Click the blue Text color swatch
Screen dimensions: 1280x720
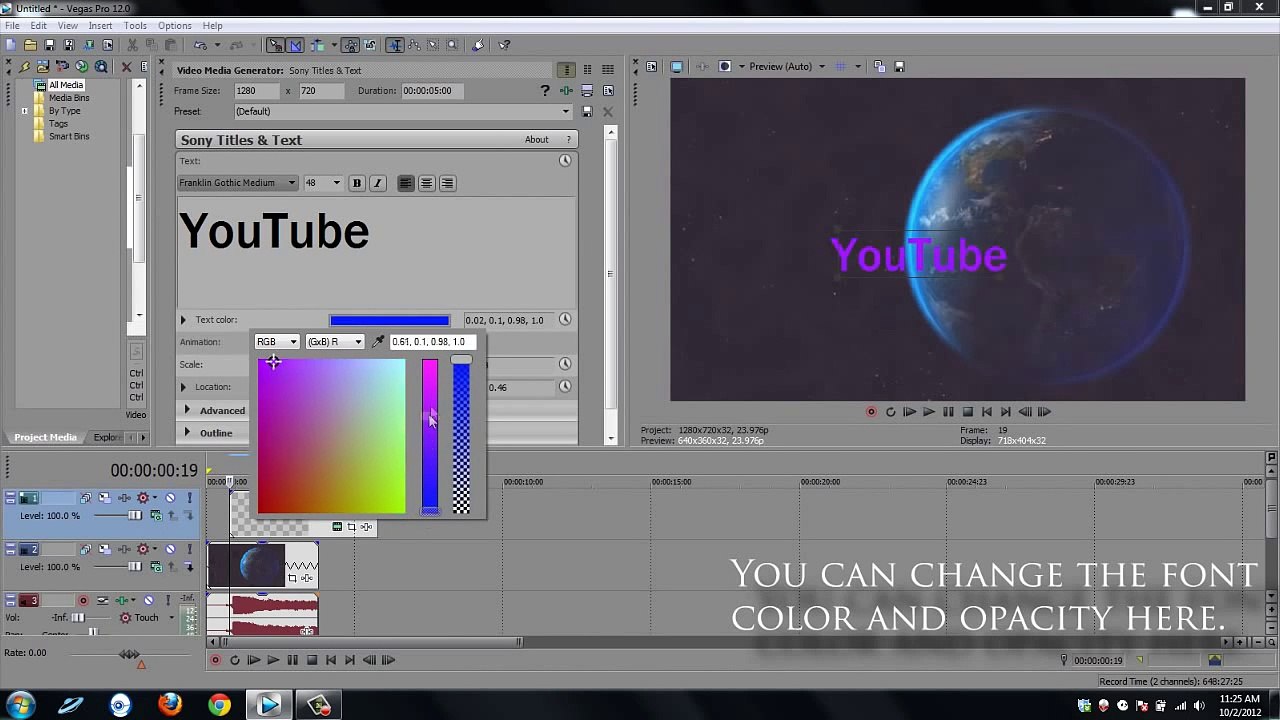(x=390, y=320)
